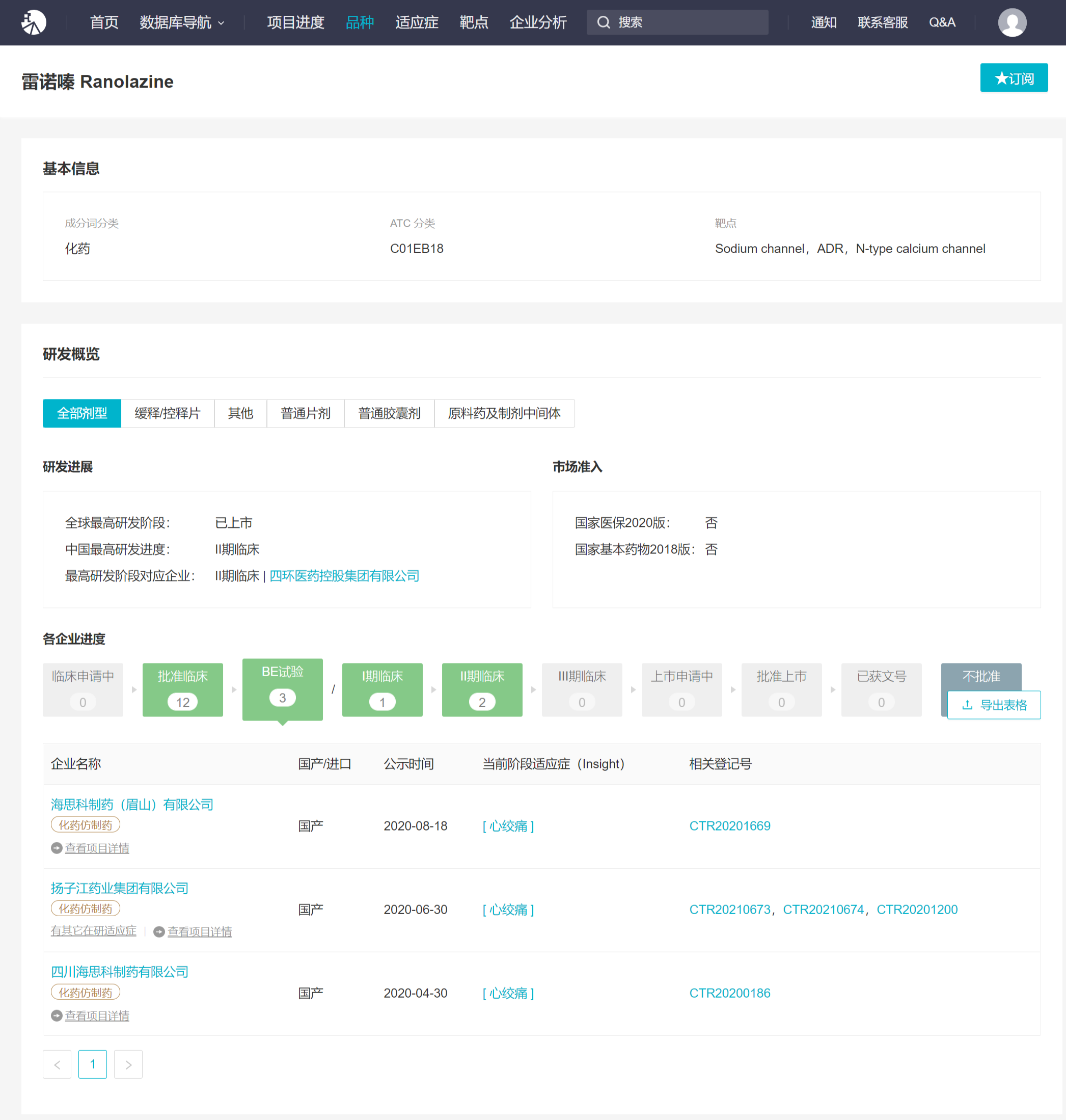Open registration CTR20201669

[x=730, y=825]
